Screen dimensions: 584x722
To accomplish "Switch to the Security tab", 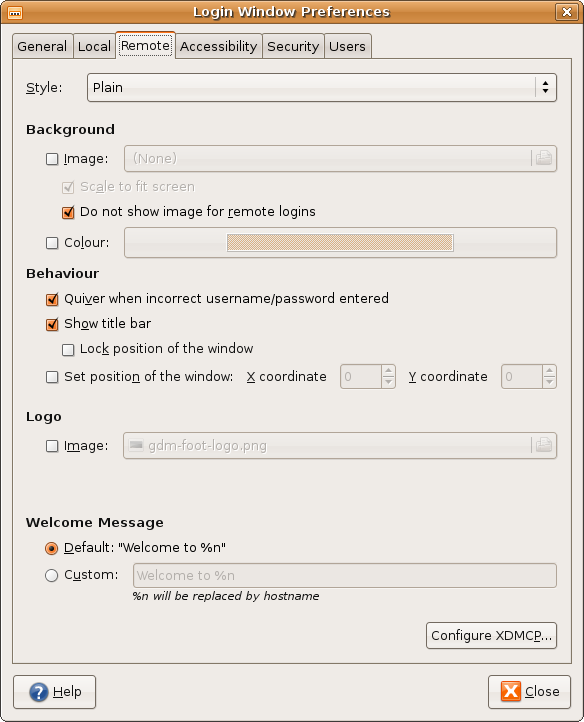I will coord(293,47).
